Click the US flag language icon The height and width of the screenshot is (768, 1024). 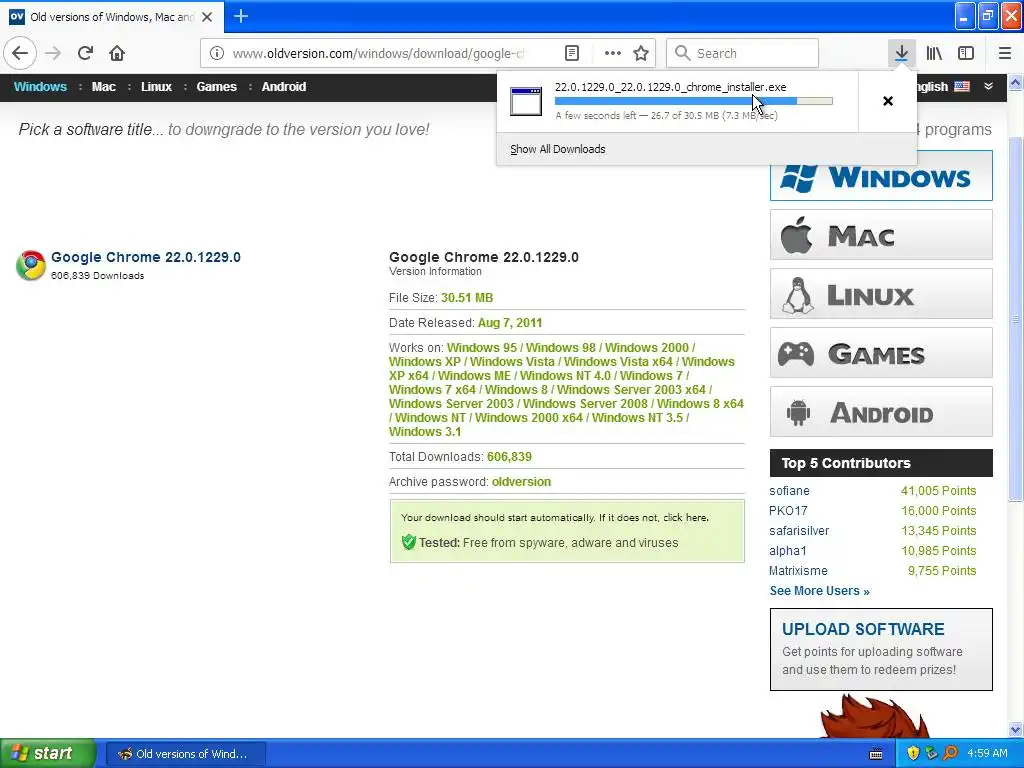pos(962,86)
